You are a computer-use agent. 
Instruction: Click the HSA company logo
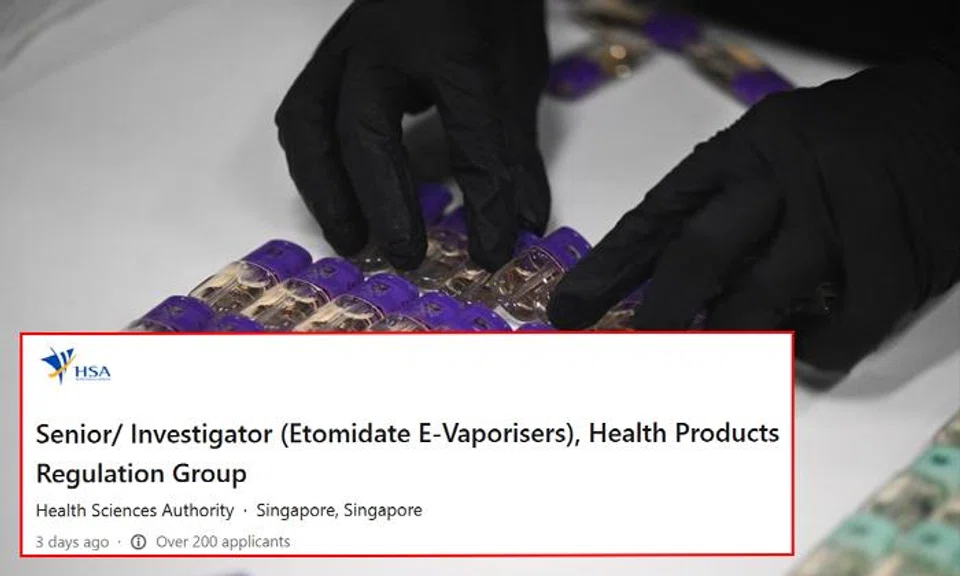click(76, 366)
